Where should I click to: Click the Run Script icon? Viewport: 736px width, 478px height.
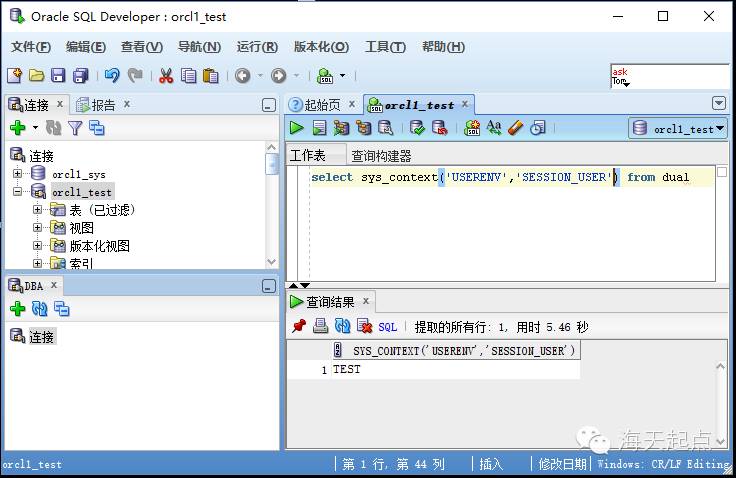tap(320, 128)
